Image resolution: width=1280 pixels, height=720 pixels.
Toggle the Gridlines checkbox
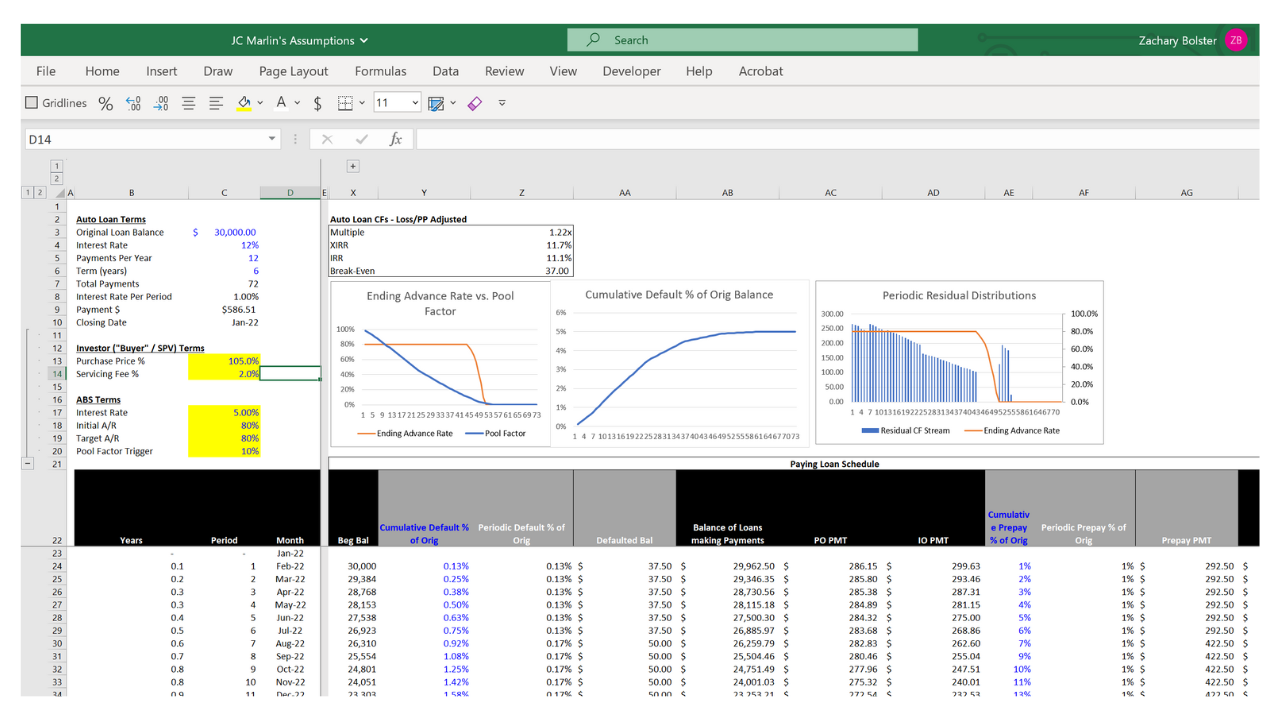[31, 103]
